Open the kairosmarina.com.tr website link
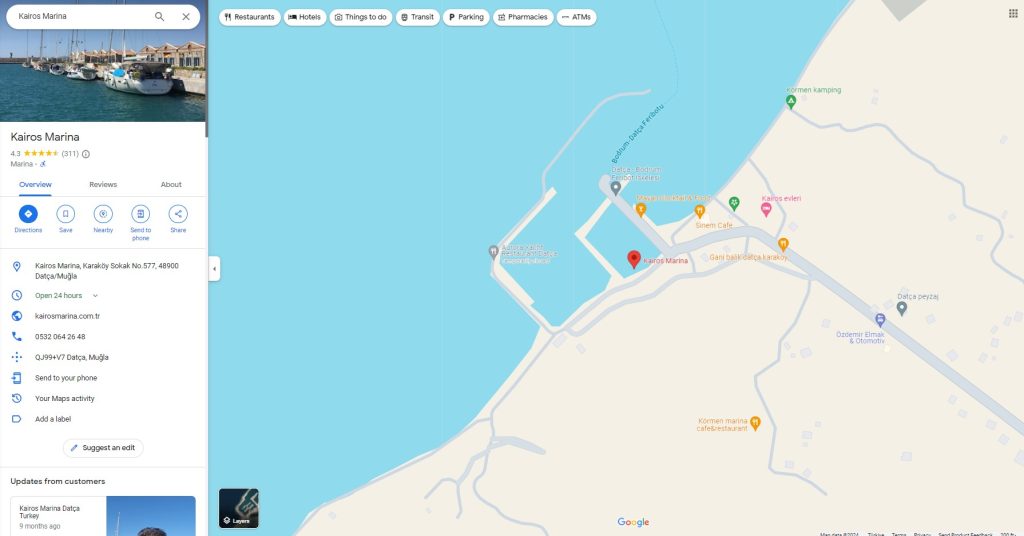 click(67, 316)
